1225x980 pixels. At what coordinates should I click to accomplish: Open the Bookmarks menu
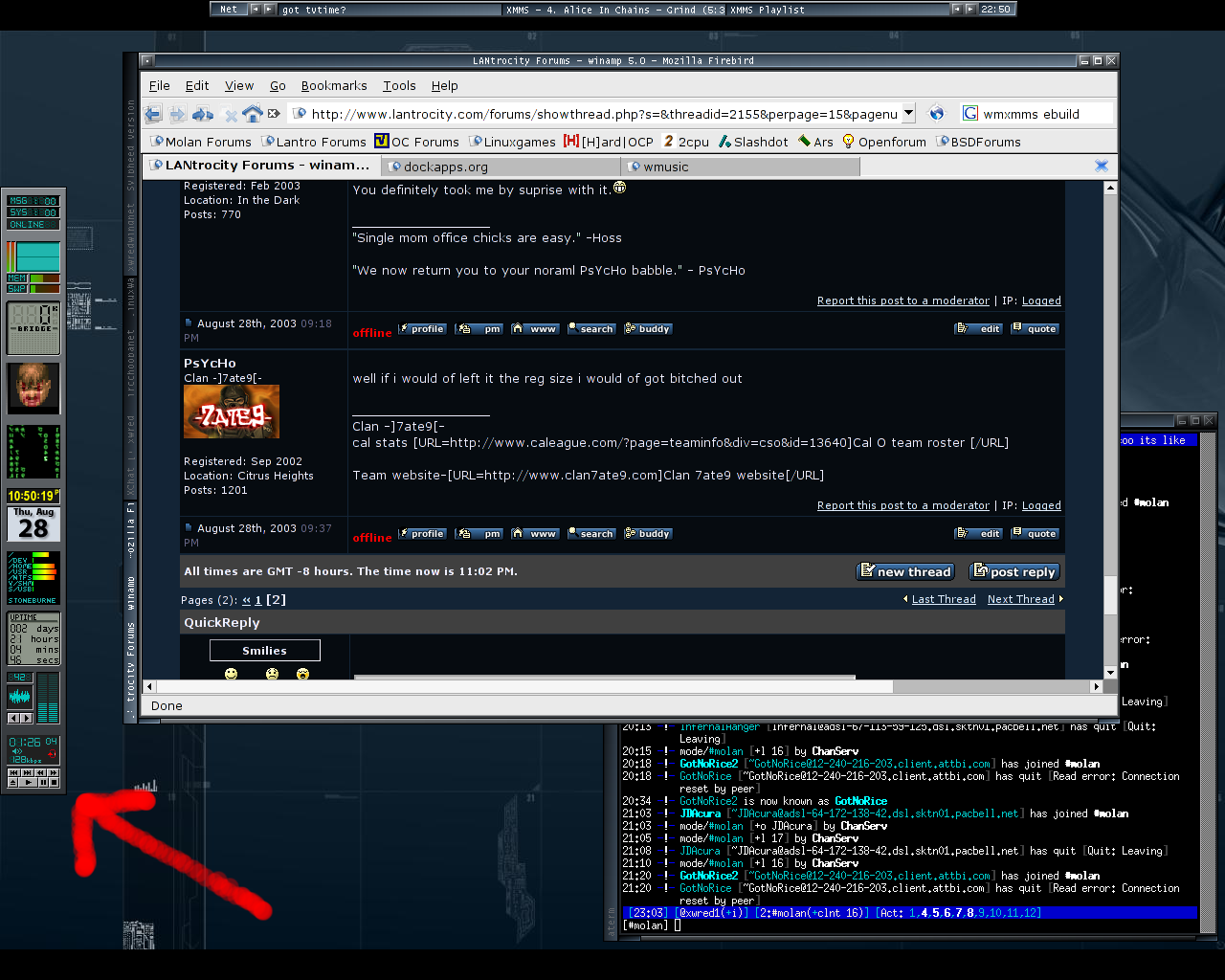click(x=334, y=85)
